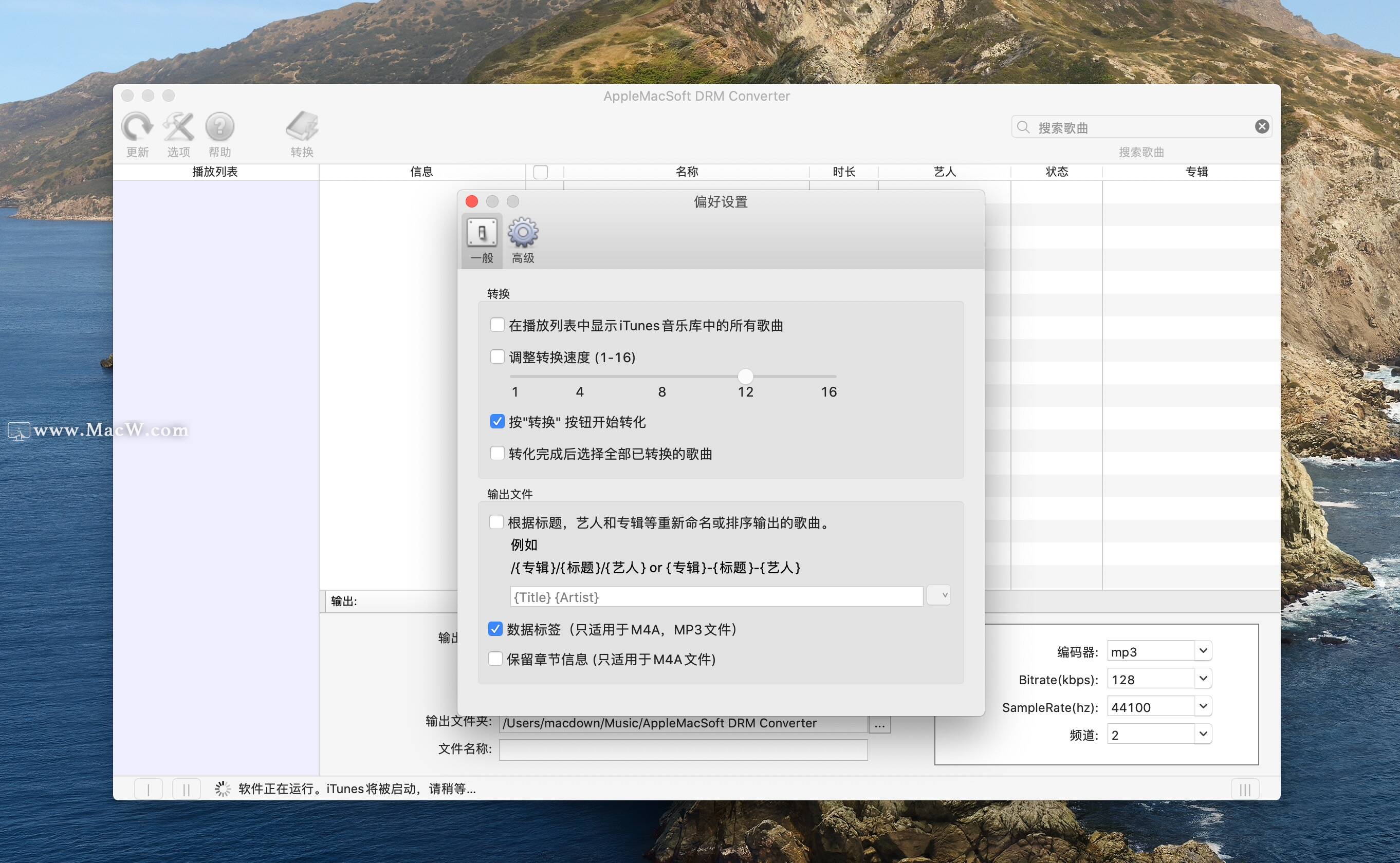Sort by the 状态 status column header

[x=1056, y=172]
